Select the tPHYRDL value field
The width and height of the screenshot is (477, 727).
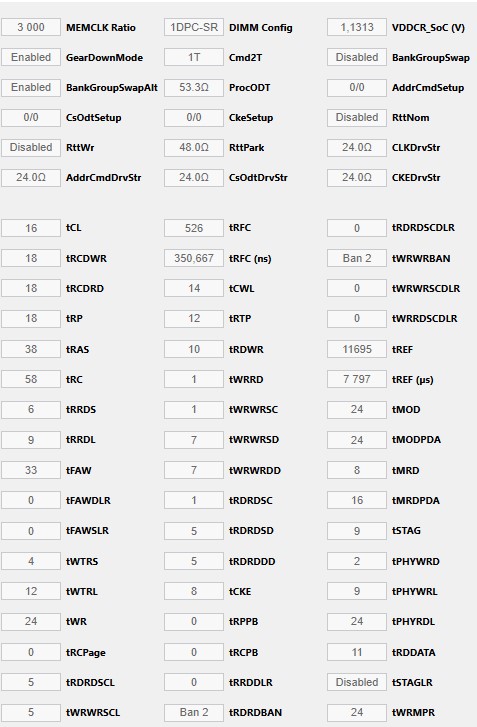point(357,621)
